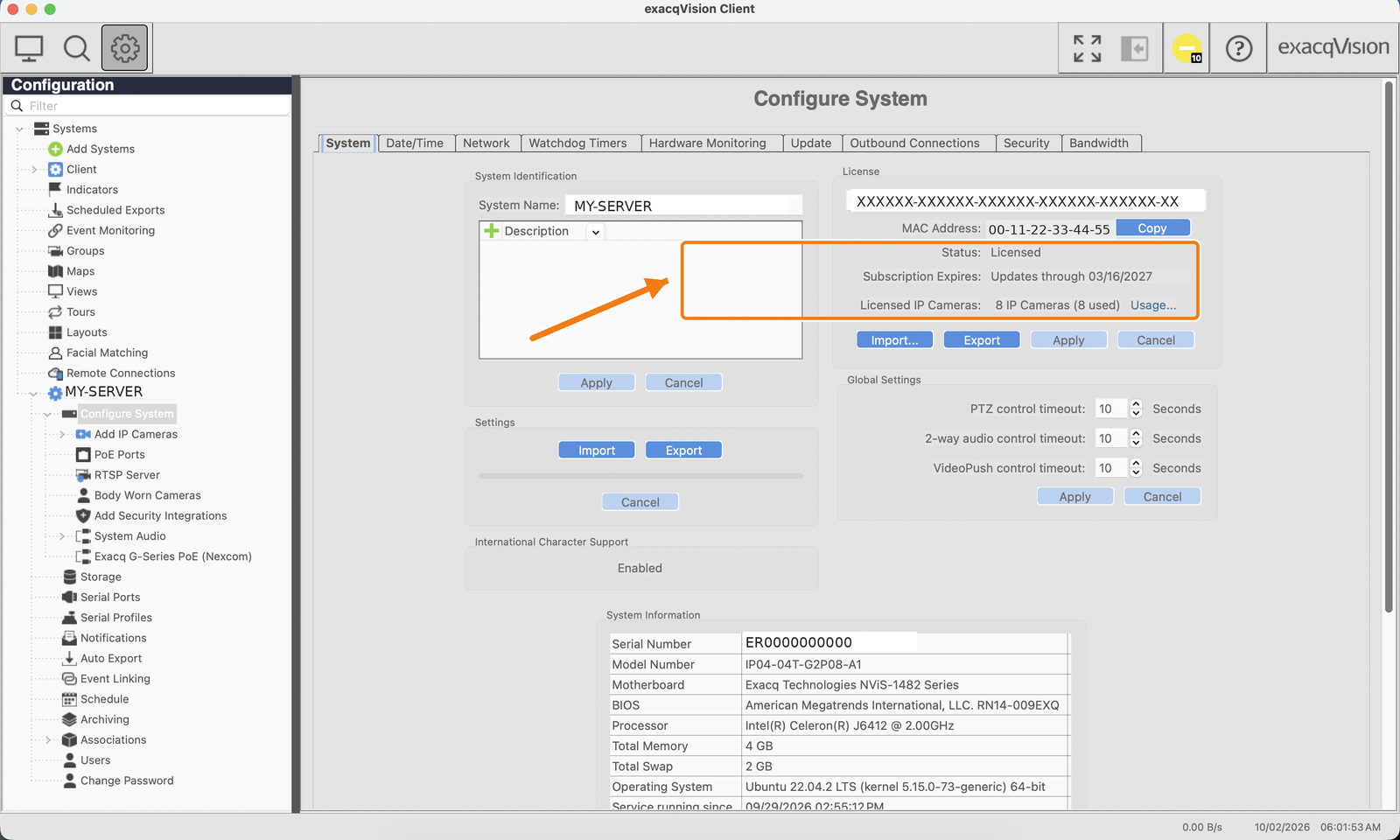
Task: Open the Security tab
Action: [1026, 143]
